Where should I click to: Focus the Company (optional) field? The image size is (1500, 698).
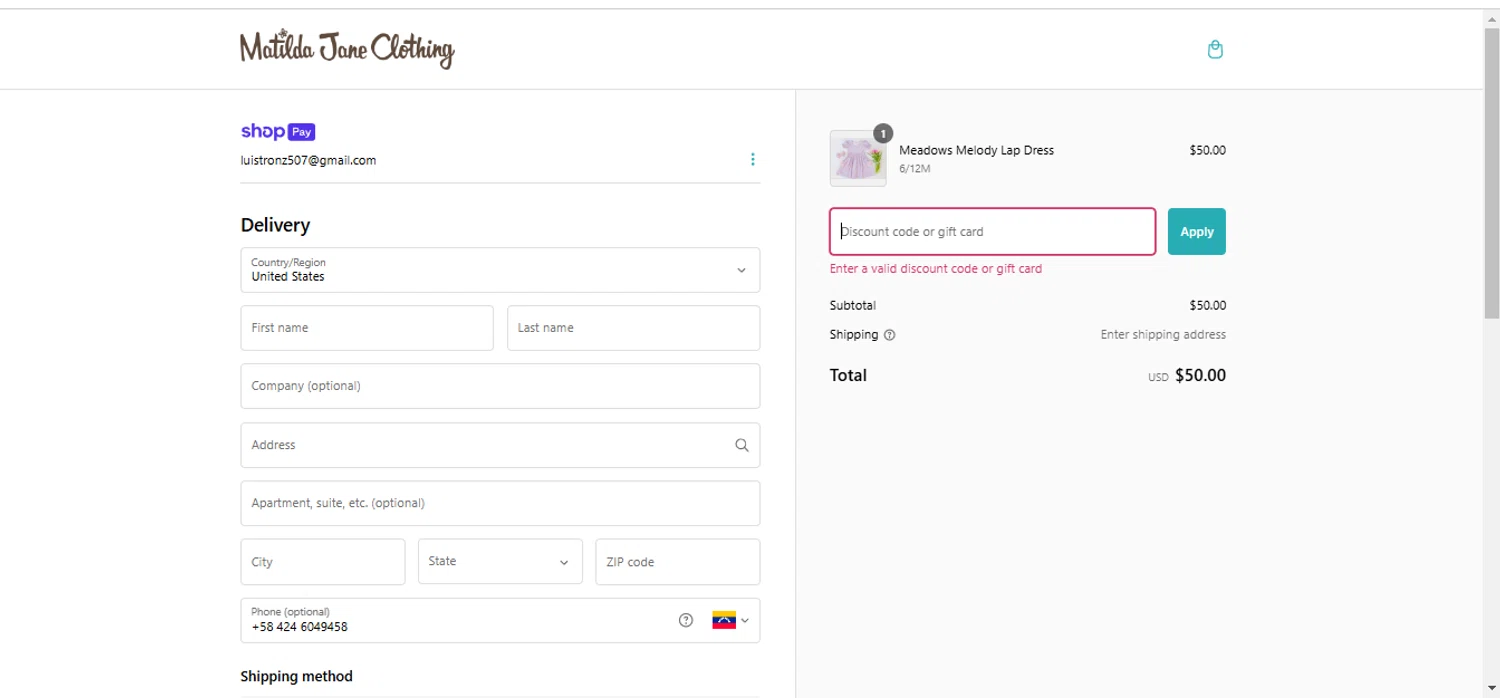pyautogui.click(x=500, y=386)
